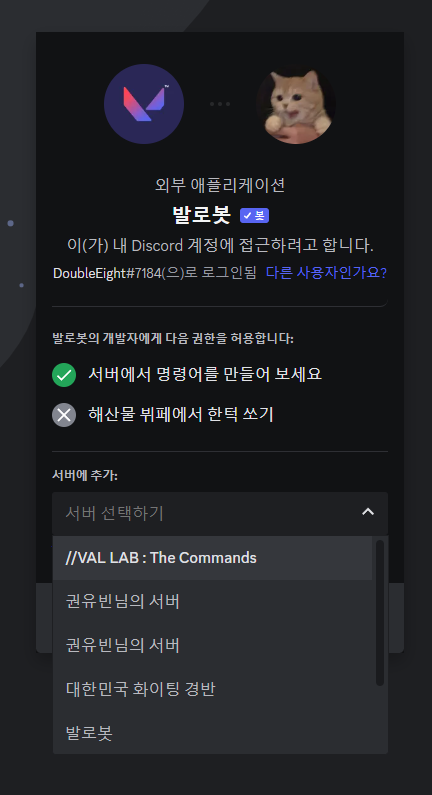Collapse the server list with the chevron arrow
This screenshot has width=432, height=795.
(x=368, y=512)
